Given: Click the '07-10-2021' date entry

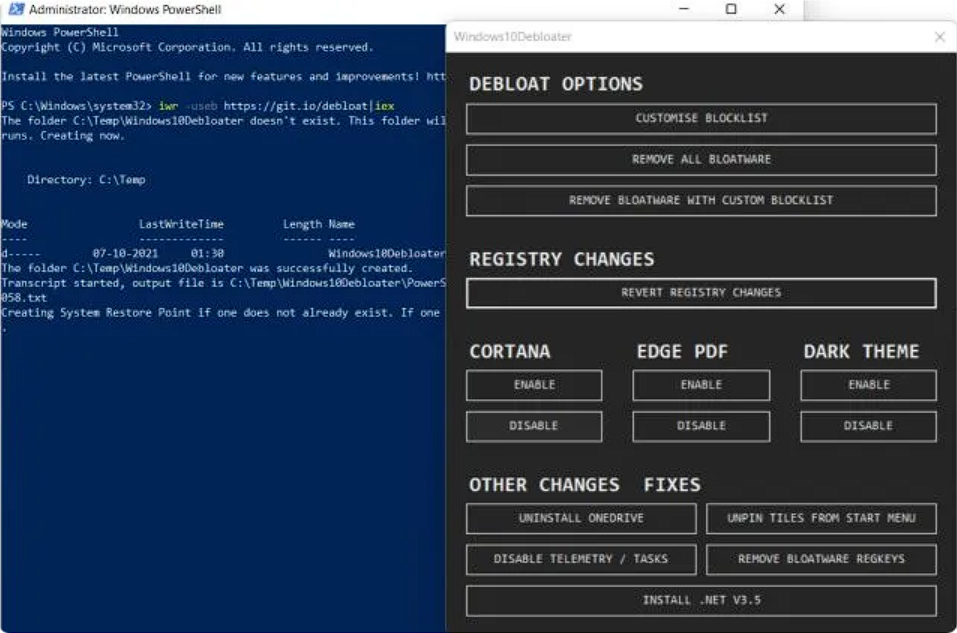Looking at the screenshot, I should tap(125, 253).
